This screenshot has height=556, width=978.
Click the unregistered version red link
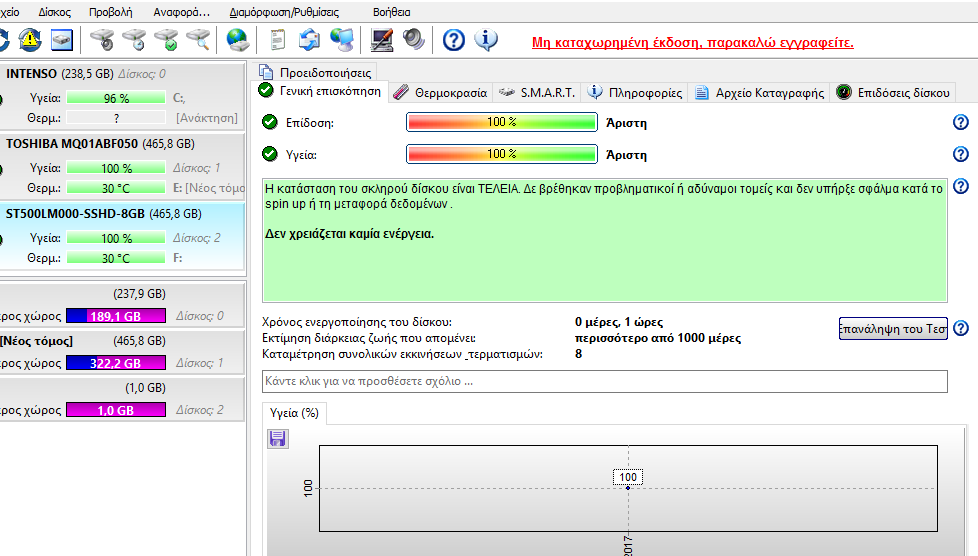coord(692,43)
